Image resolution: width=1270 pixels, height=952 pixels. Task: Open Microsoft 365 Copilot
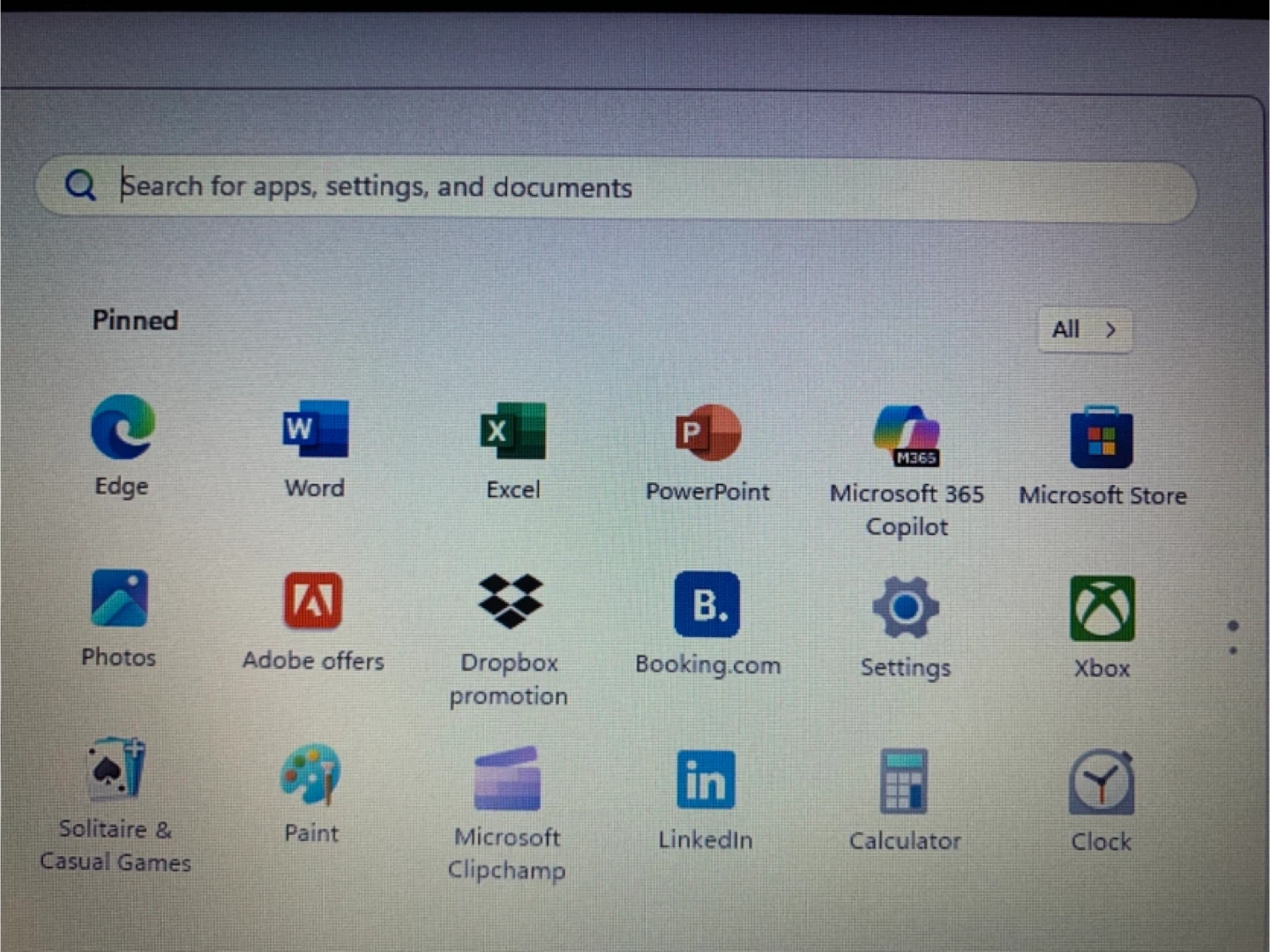click(x=907, y=435)
